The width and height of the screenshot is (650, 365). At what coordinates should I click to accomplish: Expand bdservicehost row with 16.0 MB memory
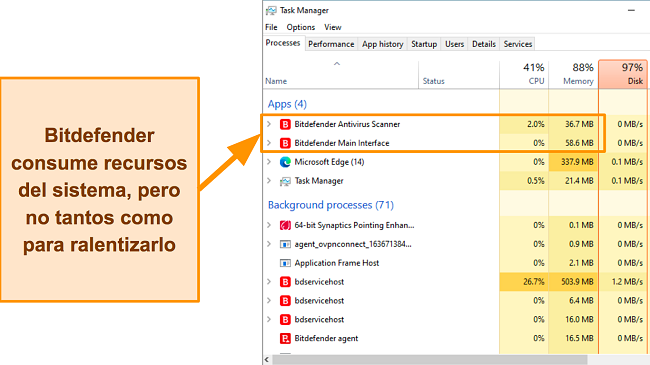(269, 320)
